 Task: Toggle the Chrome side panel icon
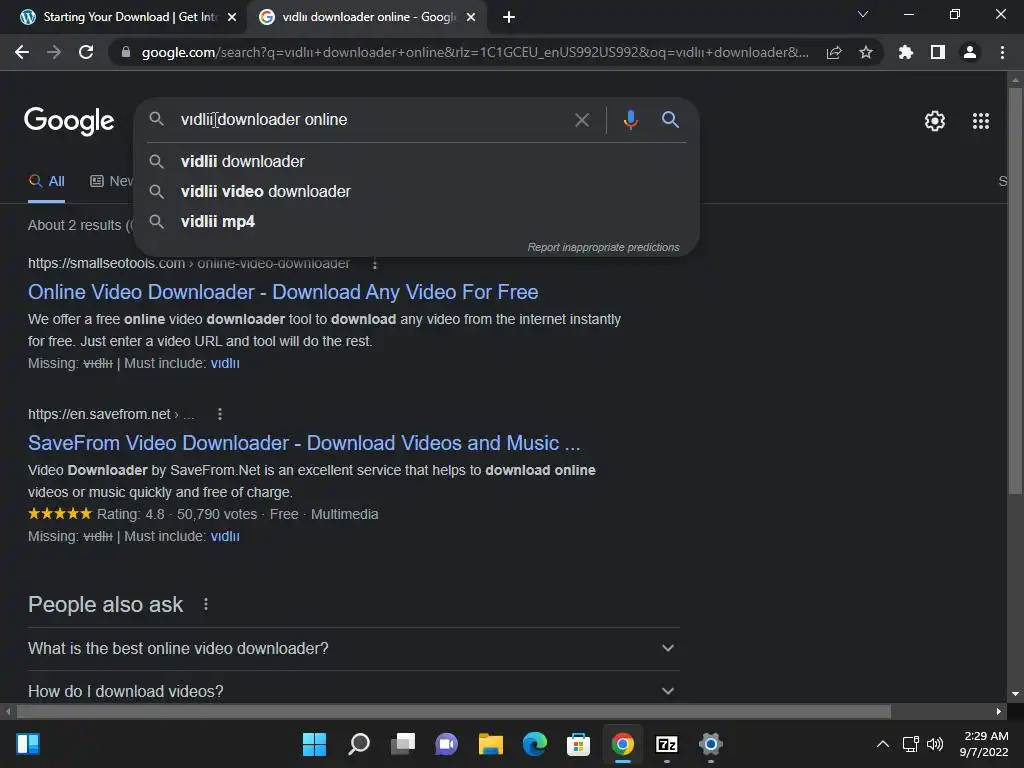coord(938,52)
